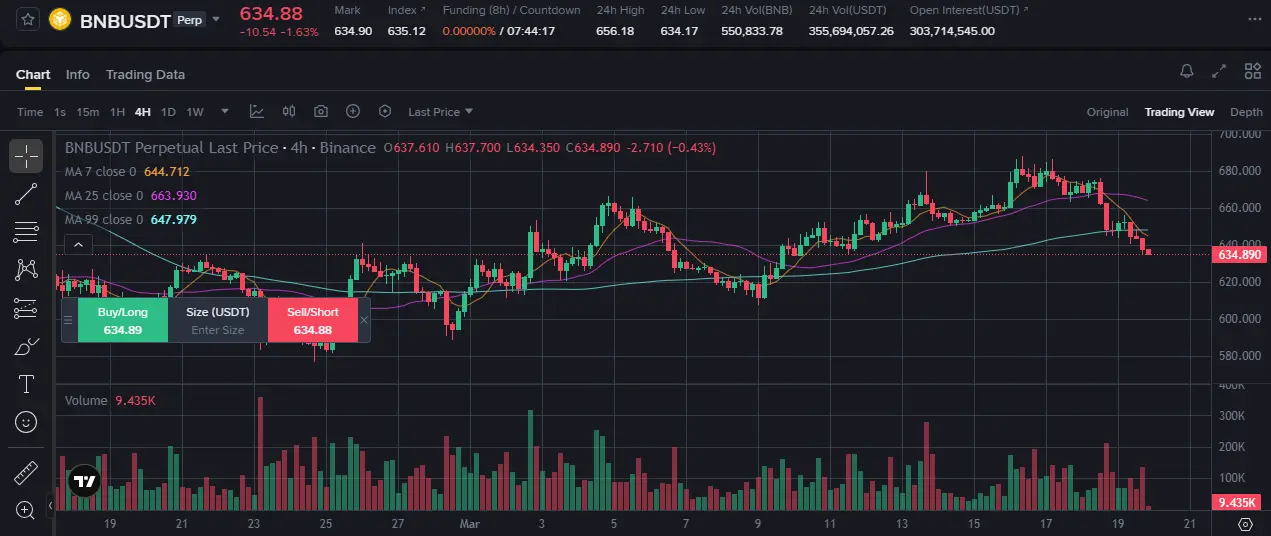Click the plus circle compare icon
The image size is (1271, 536).
(x=353, y=112)
